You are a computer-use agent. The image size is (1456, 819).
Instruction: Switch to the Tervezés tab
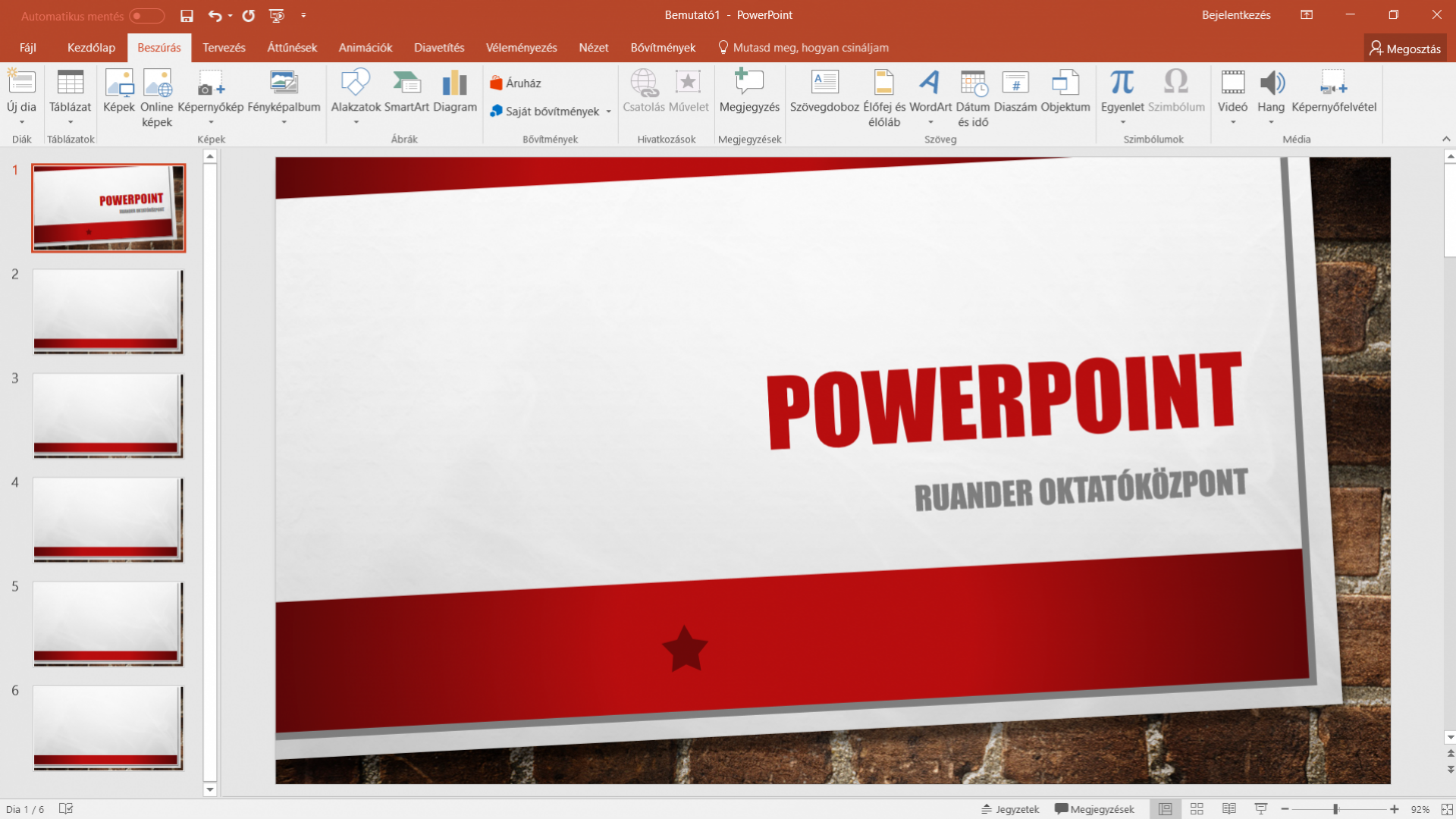pyautogui.click(x=224, y=48)
